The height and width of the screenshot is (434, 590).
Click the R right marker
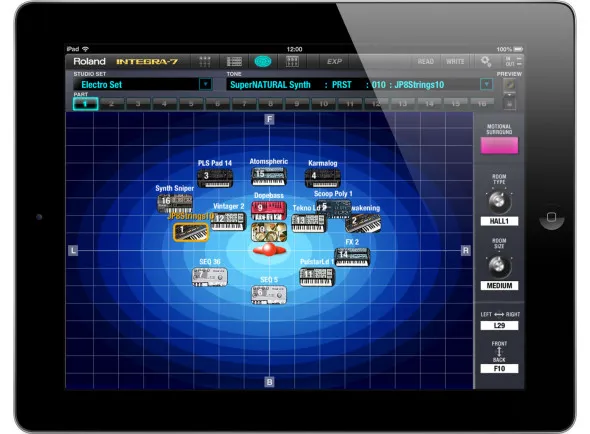tap(466, 250)
